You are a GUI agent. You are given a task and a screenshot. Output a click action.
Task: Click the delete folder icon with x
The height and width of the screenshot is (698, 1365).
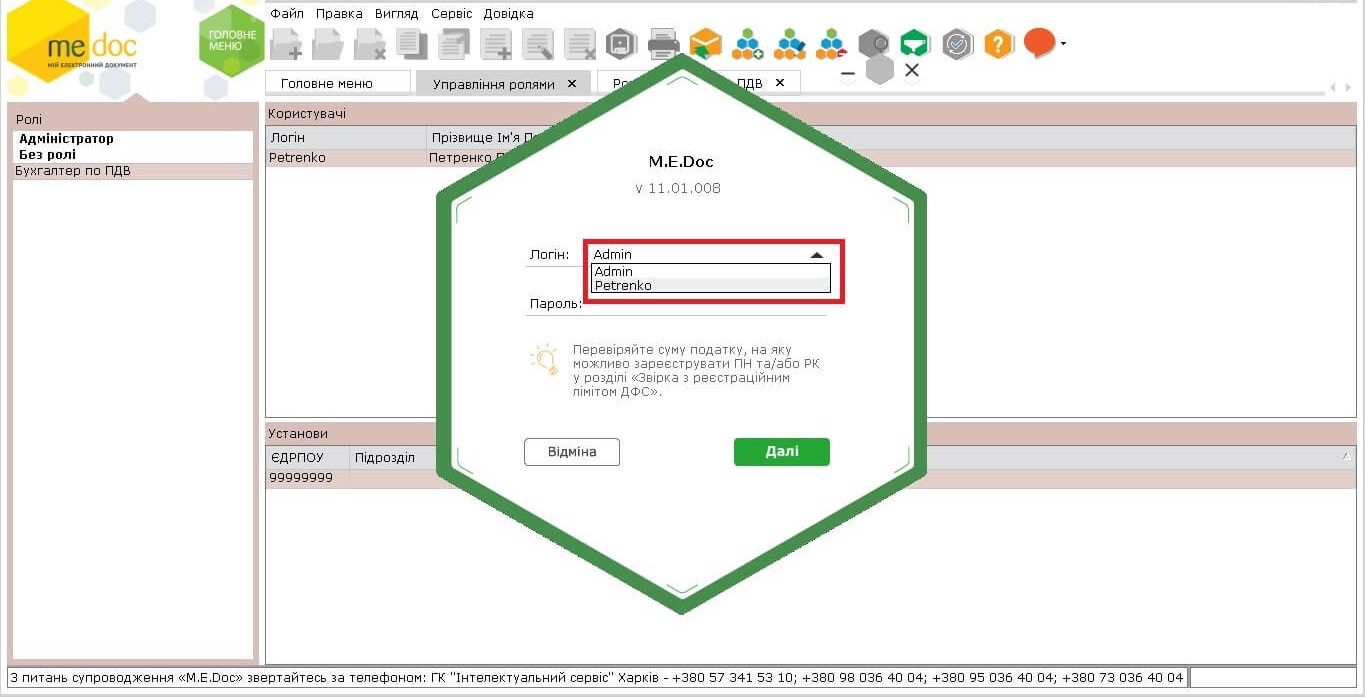tap(370, 44)
